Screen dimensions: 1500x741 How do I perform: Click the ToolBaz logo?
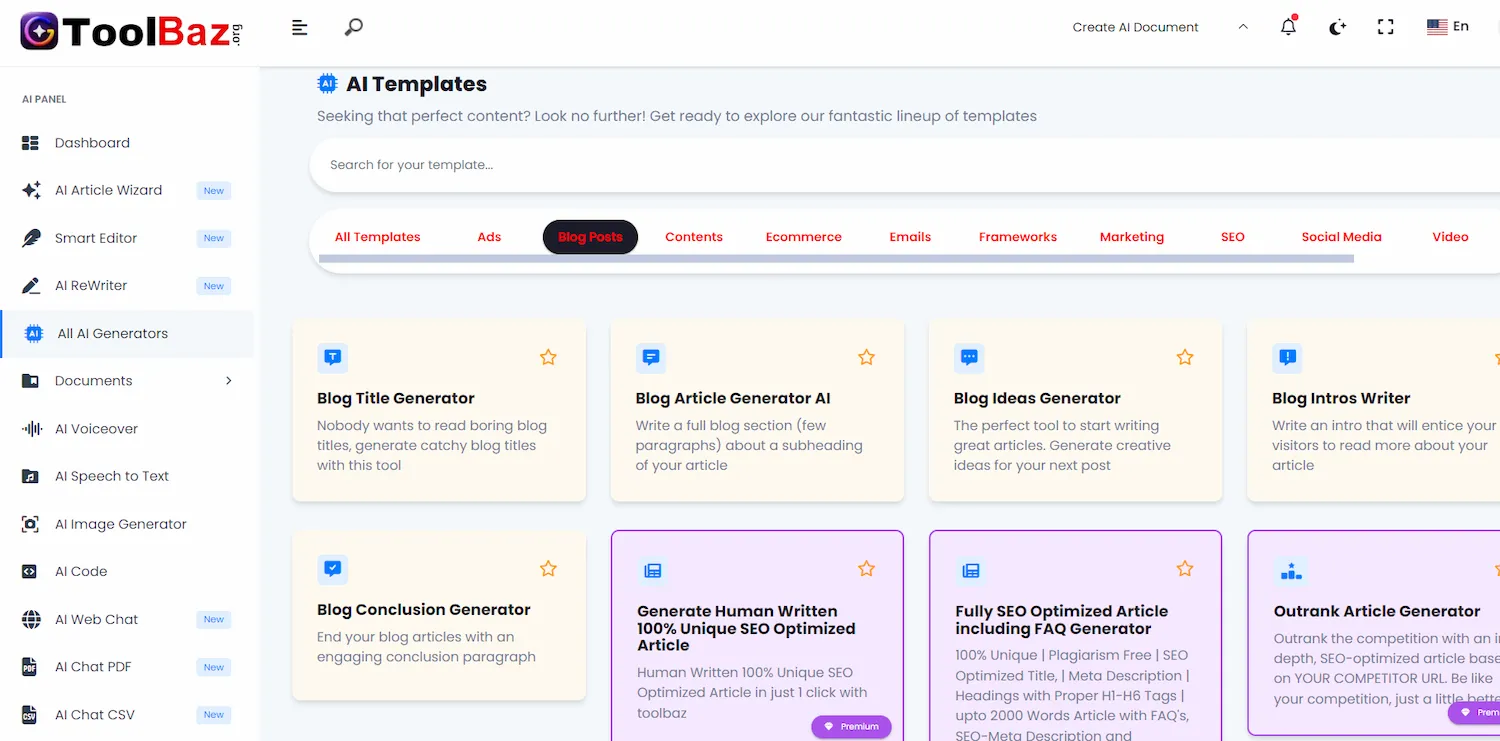pyautogui.click(x=131, y=32)
